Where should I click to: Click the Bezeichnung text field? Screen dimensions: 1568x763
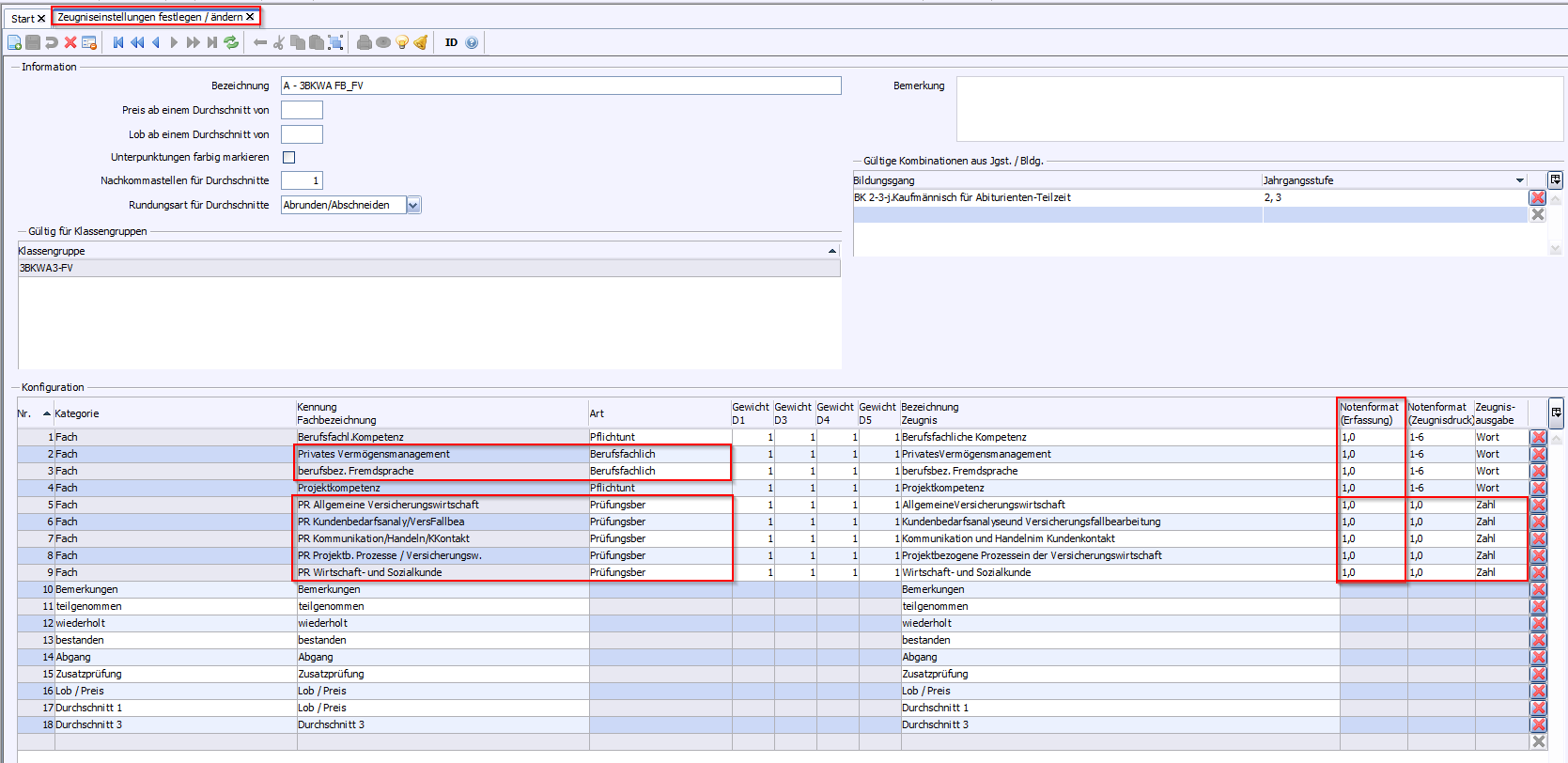(561, 86)
